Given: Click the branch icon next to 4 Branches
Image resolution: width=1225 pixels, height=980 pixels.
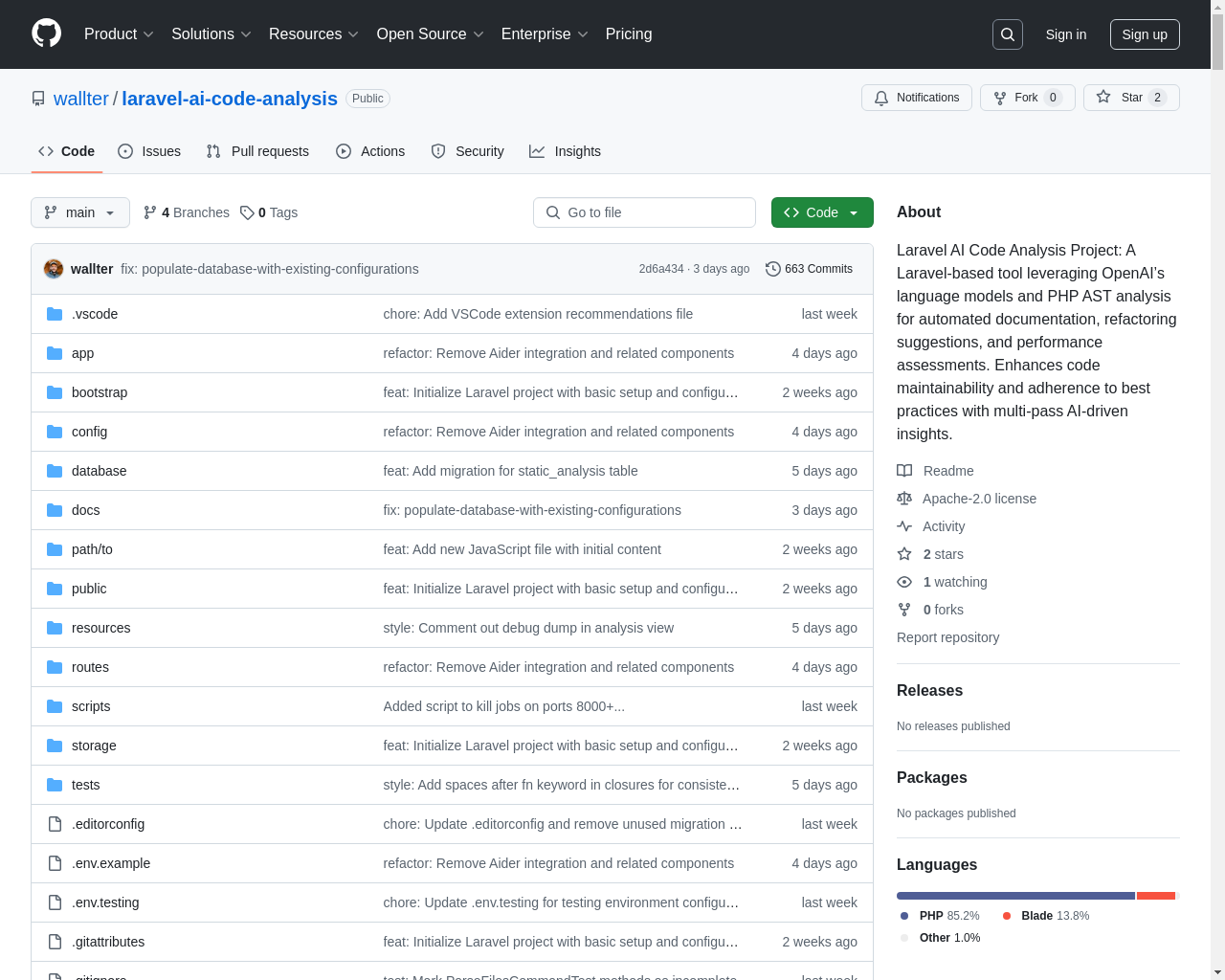Looking at the screenshot, I should coord(150,212).
